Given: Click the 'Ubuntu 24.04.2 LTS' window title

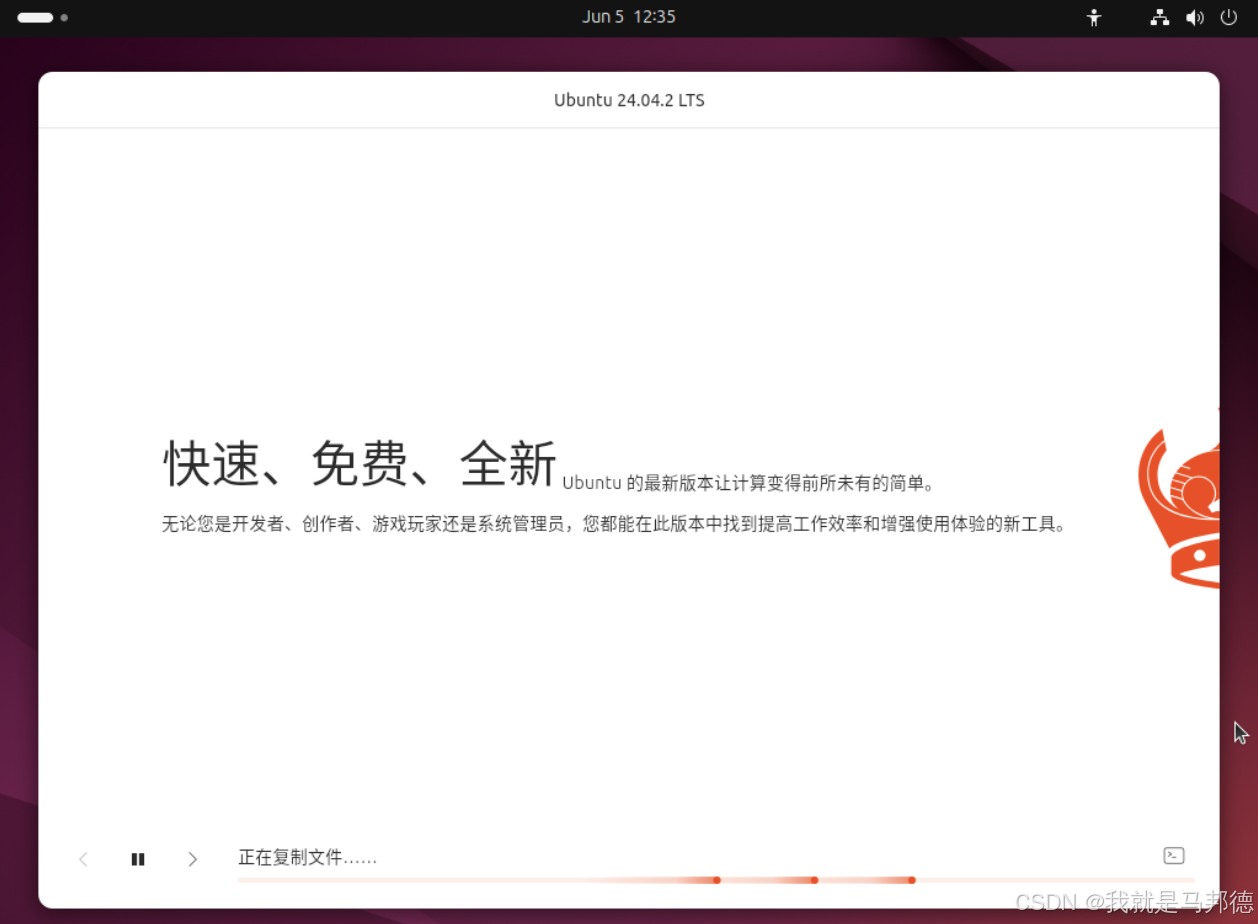Looking at the screenshot, I should (x=629, y=100).
